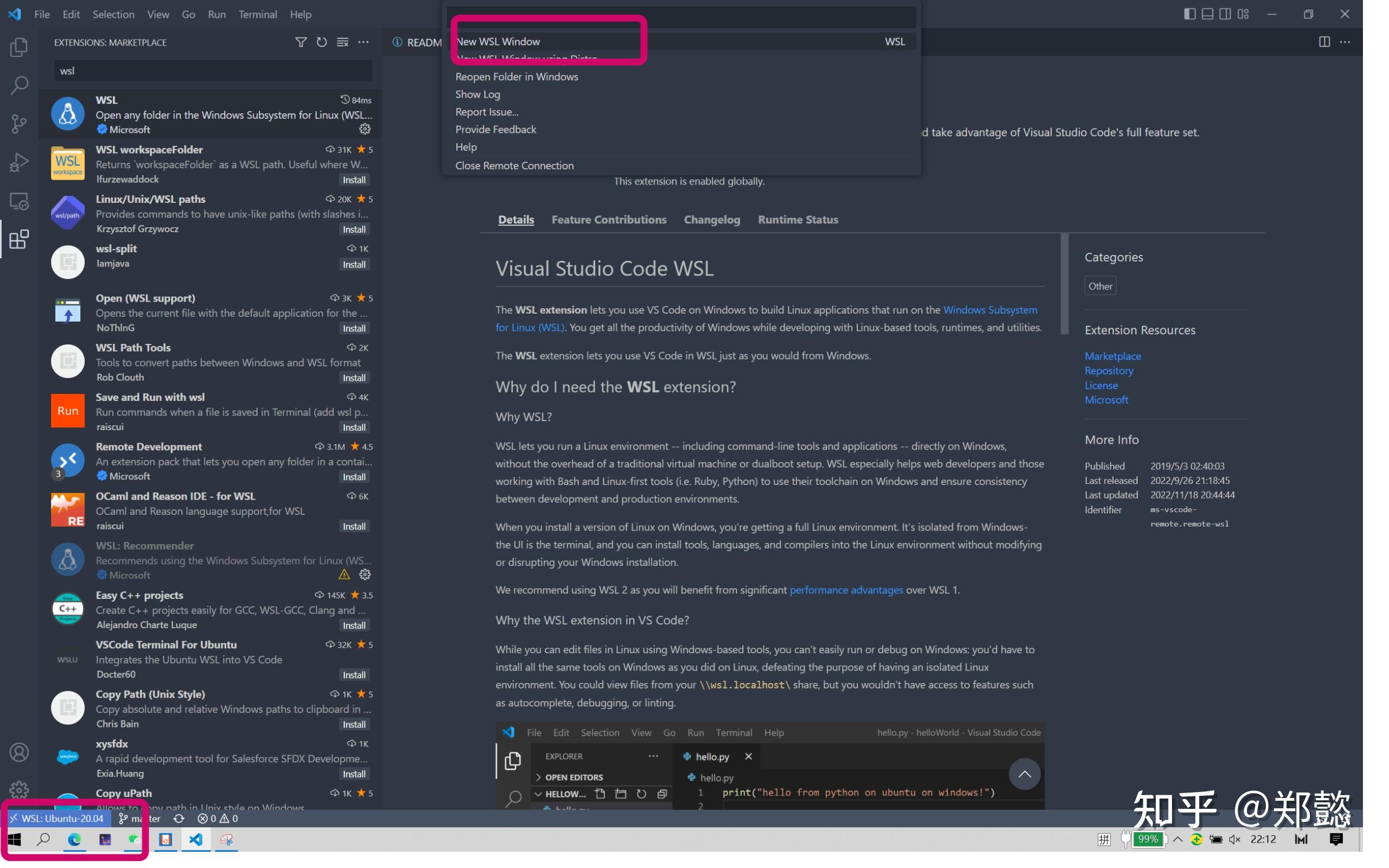This screenshot has width=1389, height=868.
Task: Click README details scrollbar
Action: tap(1063, 284)
